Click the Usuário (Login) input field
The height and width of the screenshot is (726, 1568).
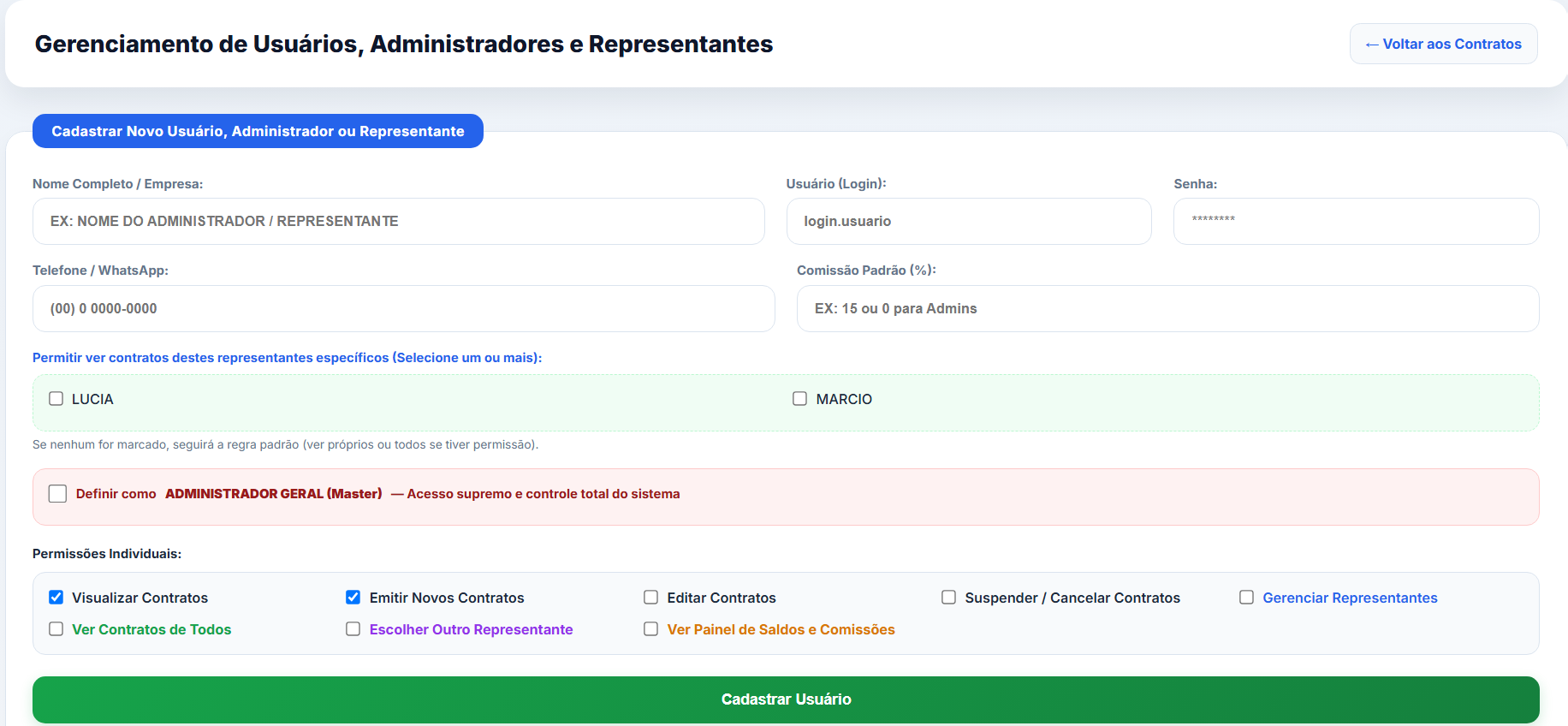pos(969,222)
